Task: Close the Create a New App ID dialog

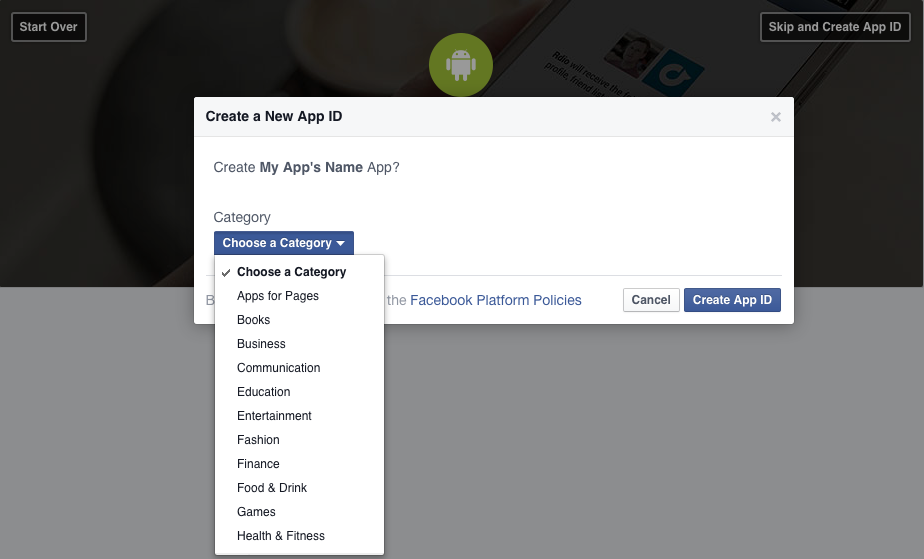Action: pyautogui.click(x=775, y=117)
